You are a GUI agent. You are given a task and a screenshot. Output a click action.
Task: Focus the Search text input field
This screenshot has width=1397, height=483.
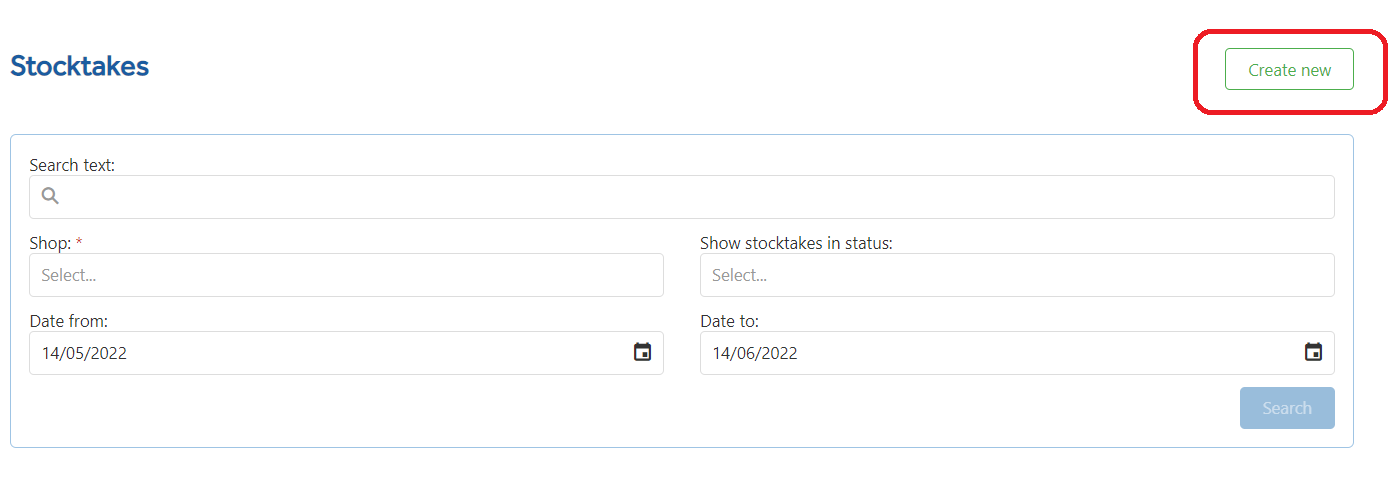tap(682, 197)
